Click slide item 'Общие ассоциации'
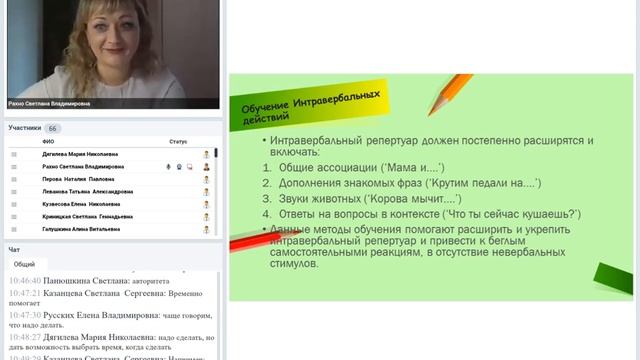Viewport: 640px width, 360px height. pos(362,167)
